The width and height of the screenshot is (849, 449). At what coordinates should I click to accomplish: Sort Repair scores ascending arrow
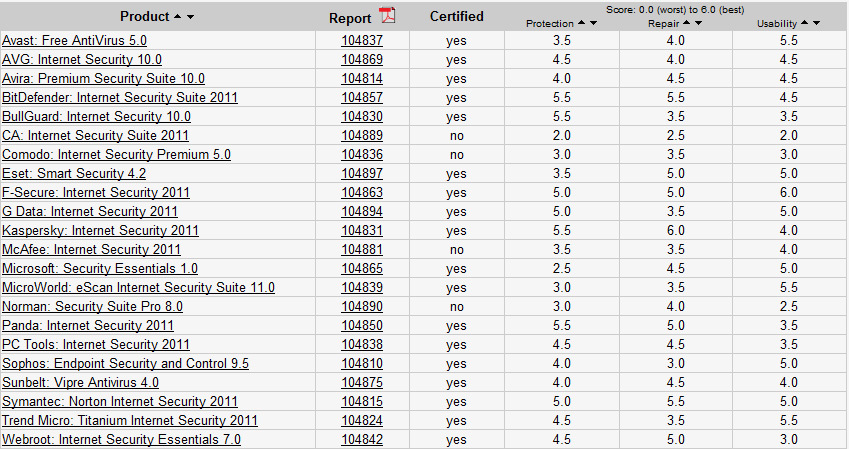(687, 23)
